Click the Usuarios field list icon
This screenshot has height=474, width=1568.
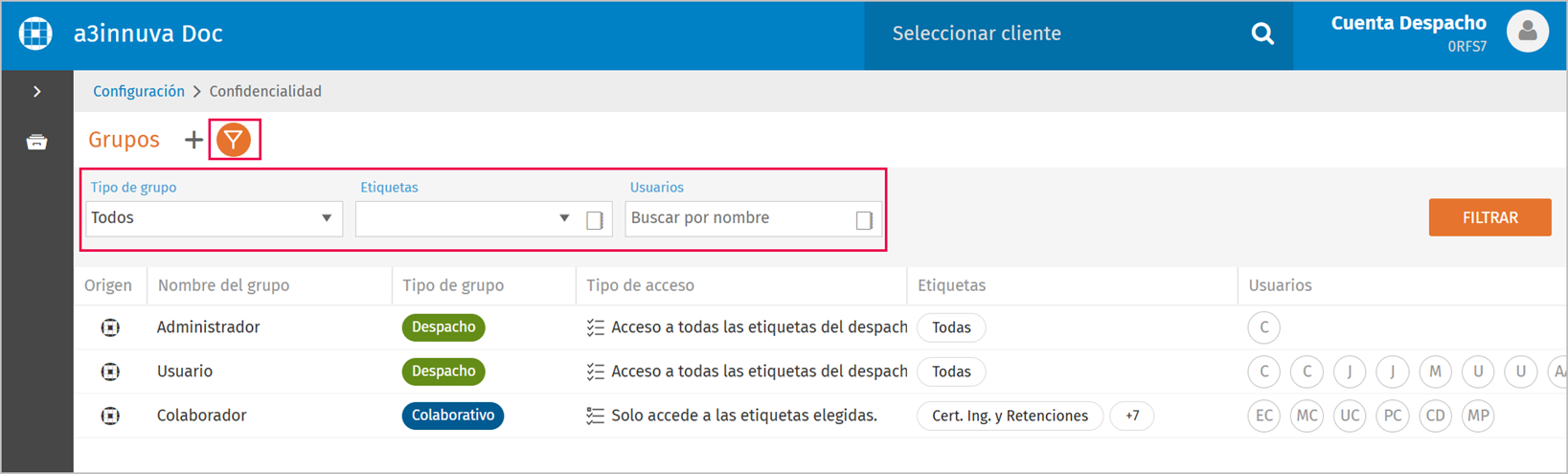coord(864,219)
